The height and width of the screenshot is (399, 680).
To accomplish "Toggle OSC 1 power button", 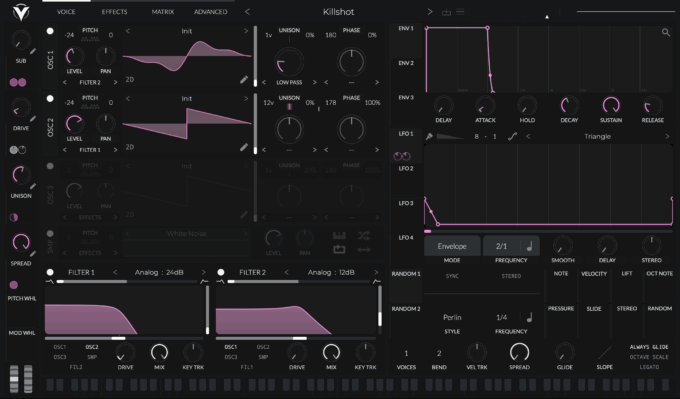I will click(50, 31).
